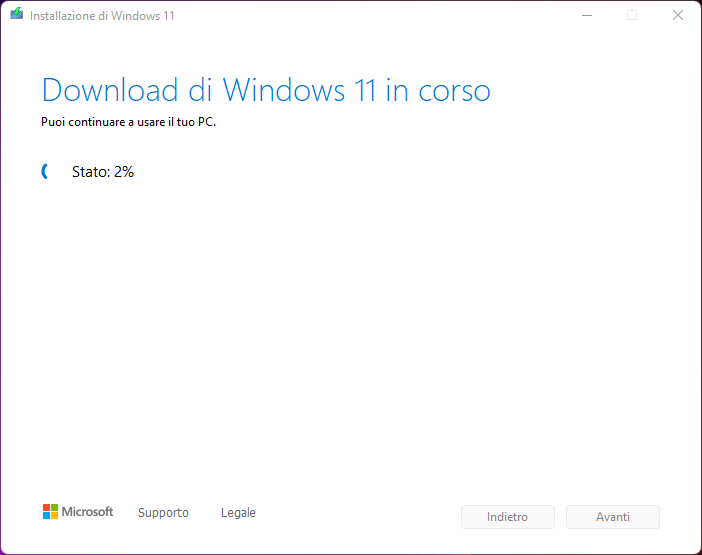Click the word 'corso' ending the heading

[x=453, y=90]
